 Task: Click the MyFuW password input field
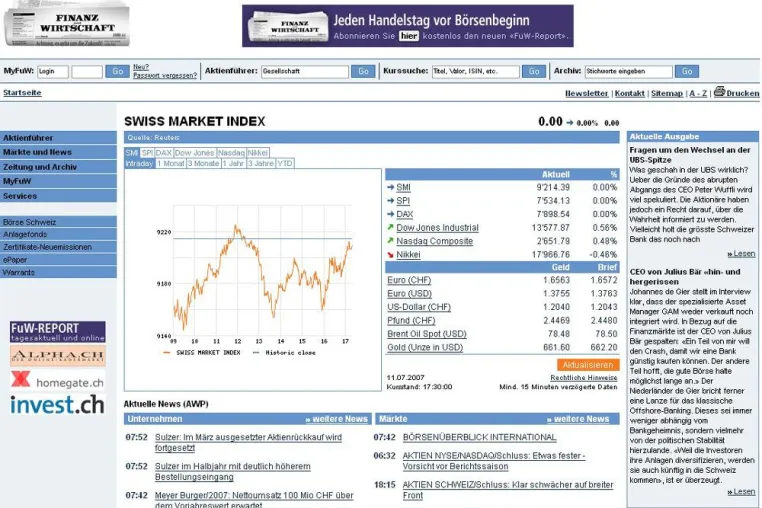coord(87,71)
